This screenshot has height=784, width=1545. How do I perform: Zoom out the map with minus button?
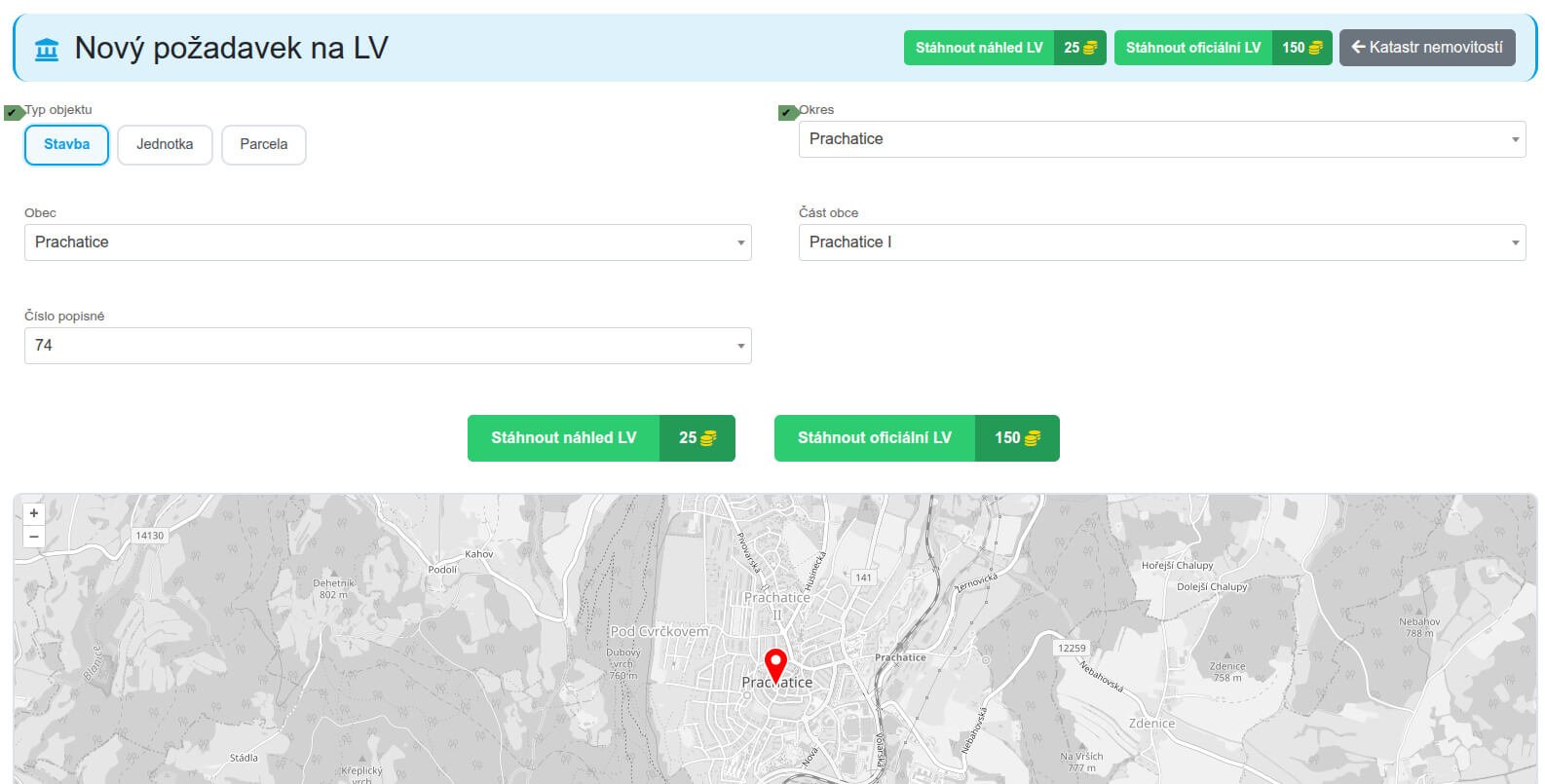pyautogui.click(x=34, y=536)
